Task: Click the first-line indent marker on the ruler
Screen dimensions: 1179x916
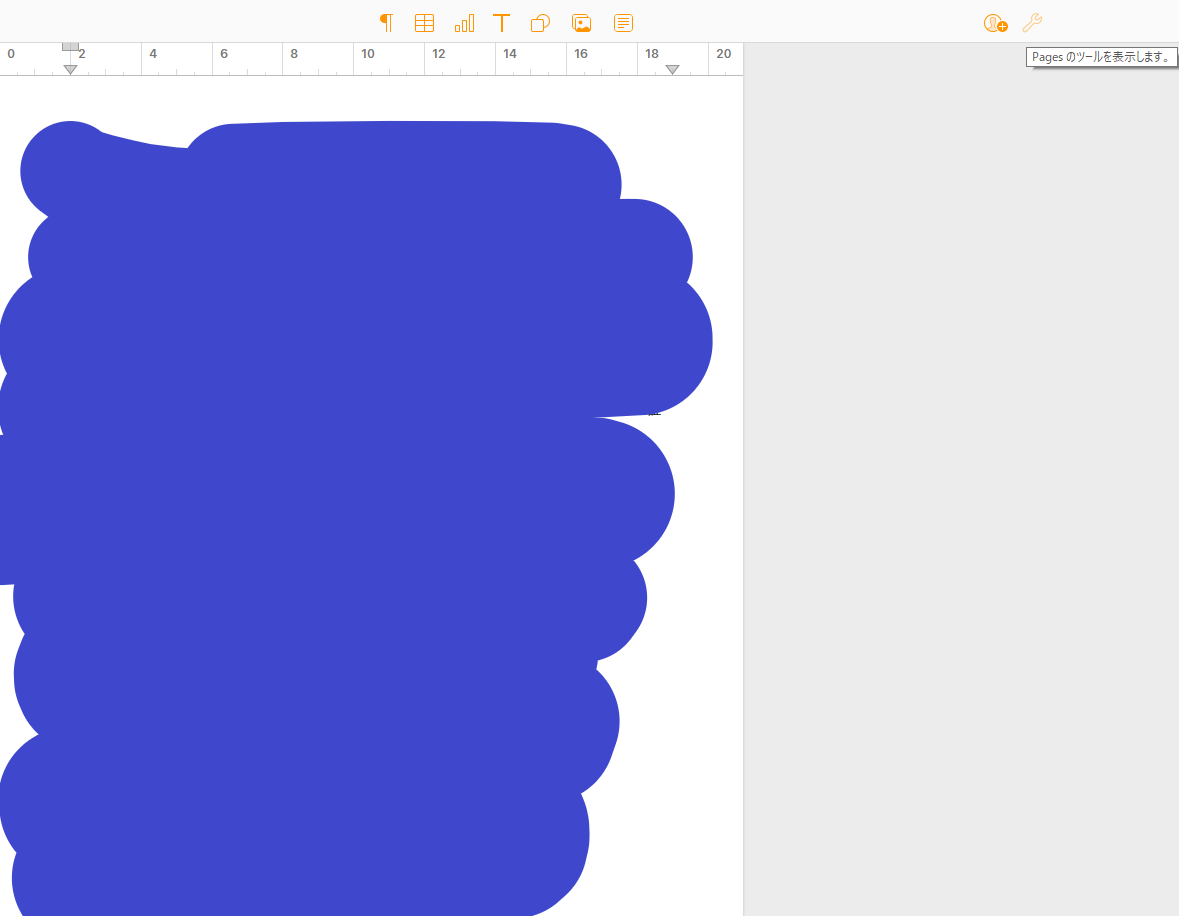Action: [x=70, y=46]
